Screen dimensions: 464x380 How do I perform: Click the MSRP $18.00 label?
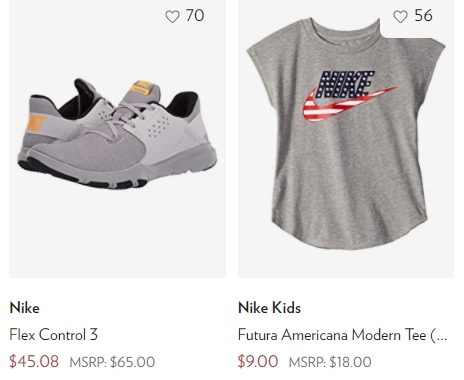(x=330, y=362)
